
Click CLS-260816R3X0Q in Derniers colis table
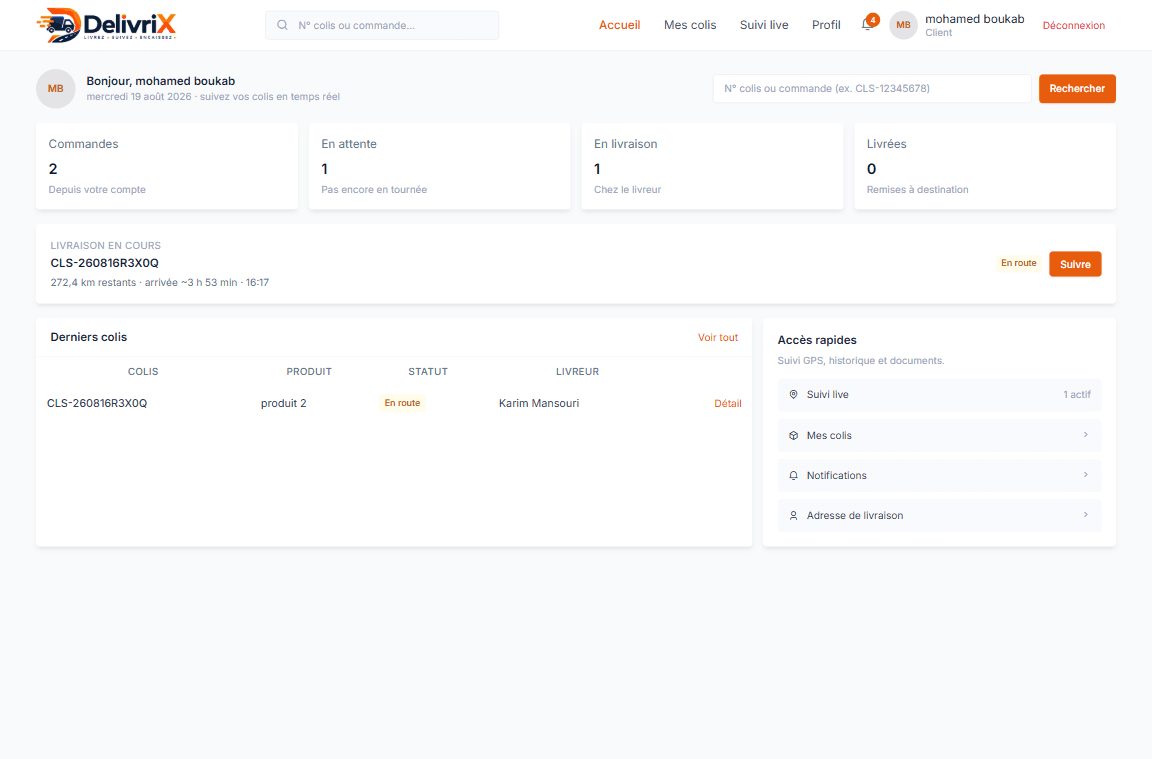point(97,403)
